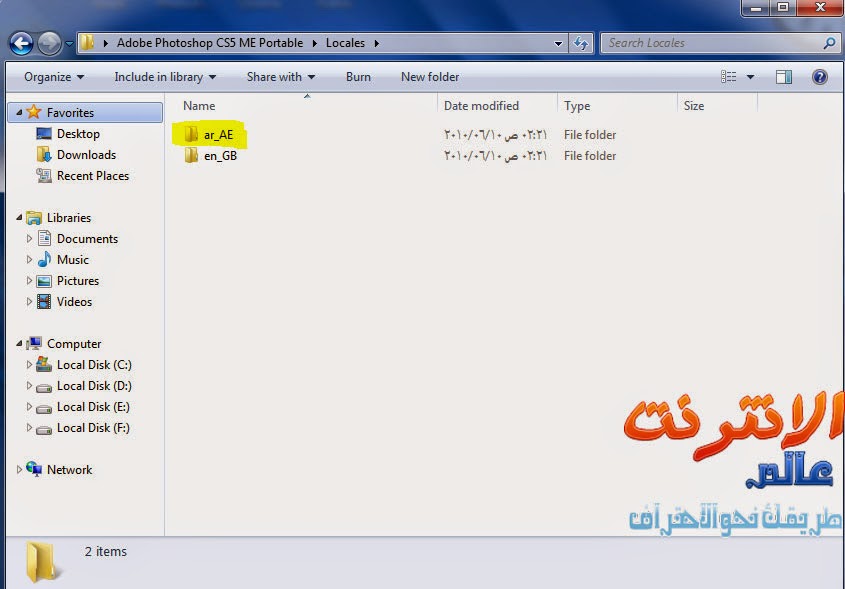This screenshot has width=845, height=589.
Task: Select Libraries in navigation pane
Action: pyautogui.click(x=68, y=218)
